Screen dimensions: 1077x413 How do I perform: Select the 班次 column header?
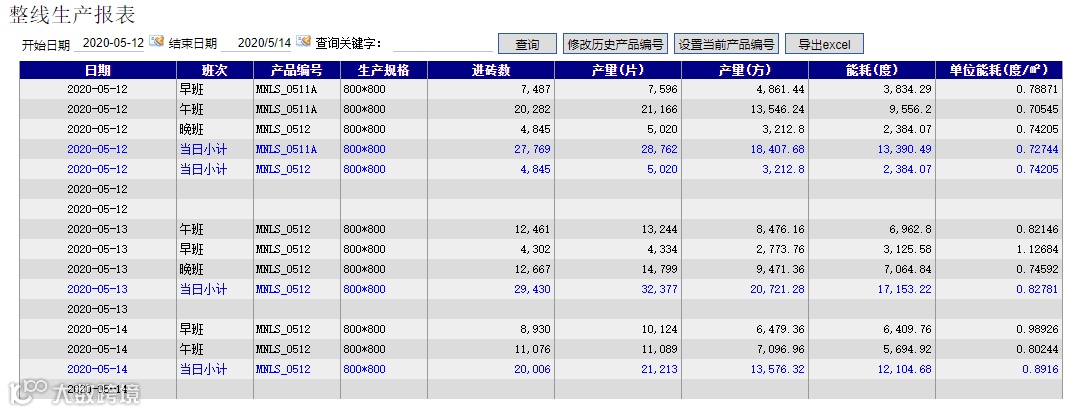coord(214,70)
